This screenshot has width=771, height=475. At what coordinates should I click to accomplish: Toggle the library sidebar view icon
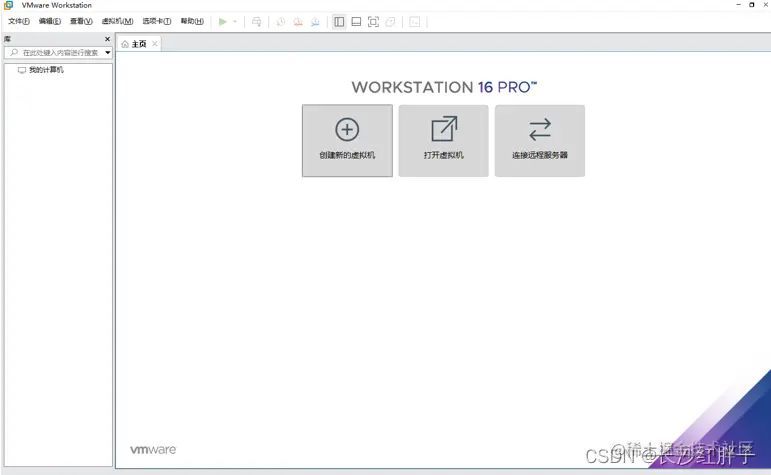point(339,22)
